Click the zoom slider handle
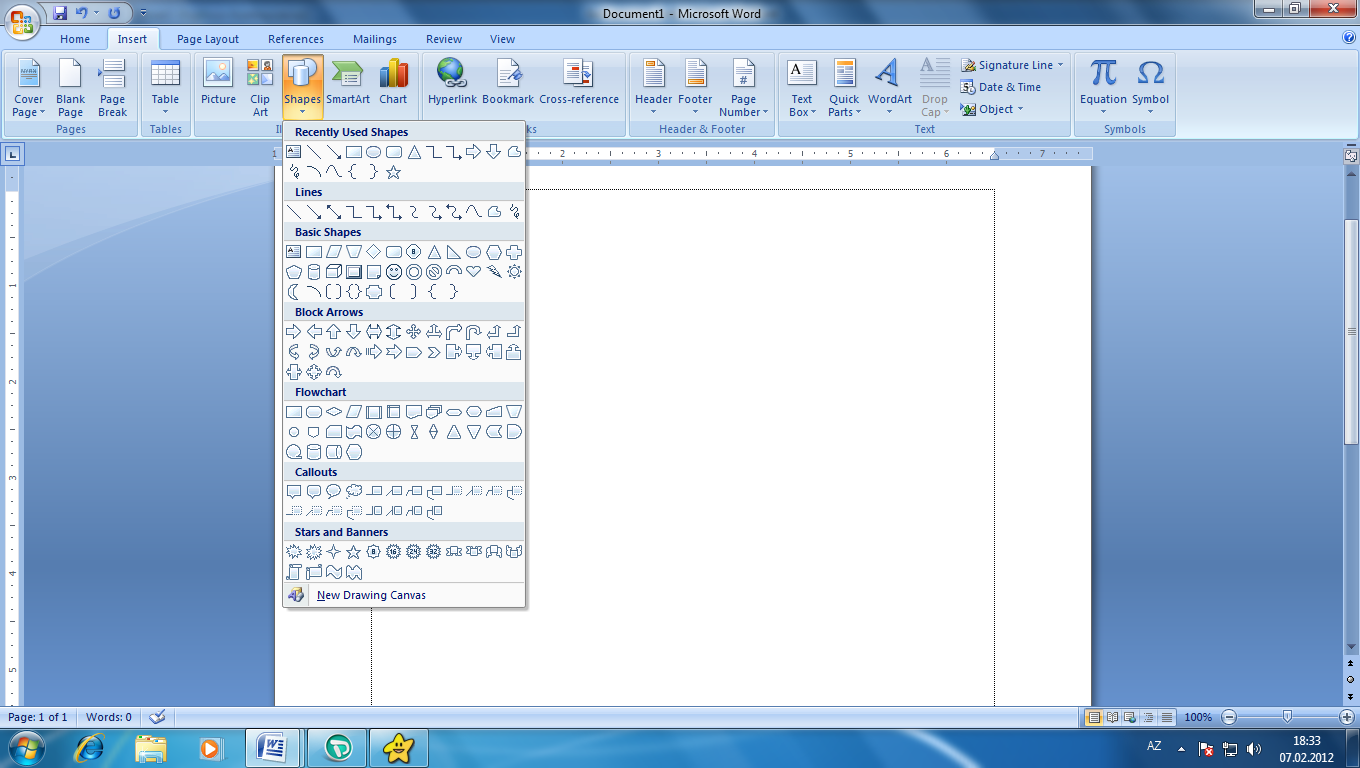The height and width of the screenshot is (768, 1360). pos(1287,717)
